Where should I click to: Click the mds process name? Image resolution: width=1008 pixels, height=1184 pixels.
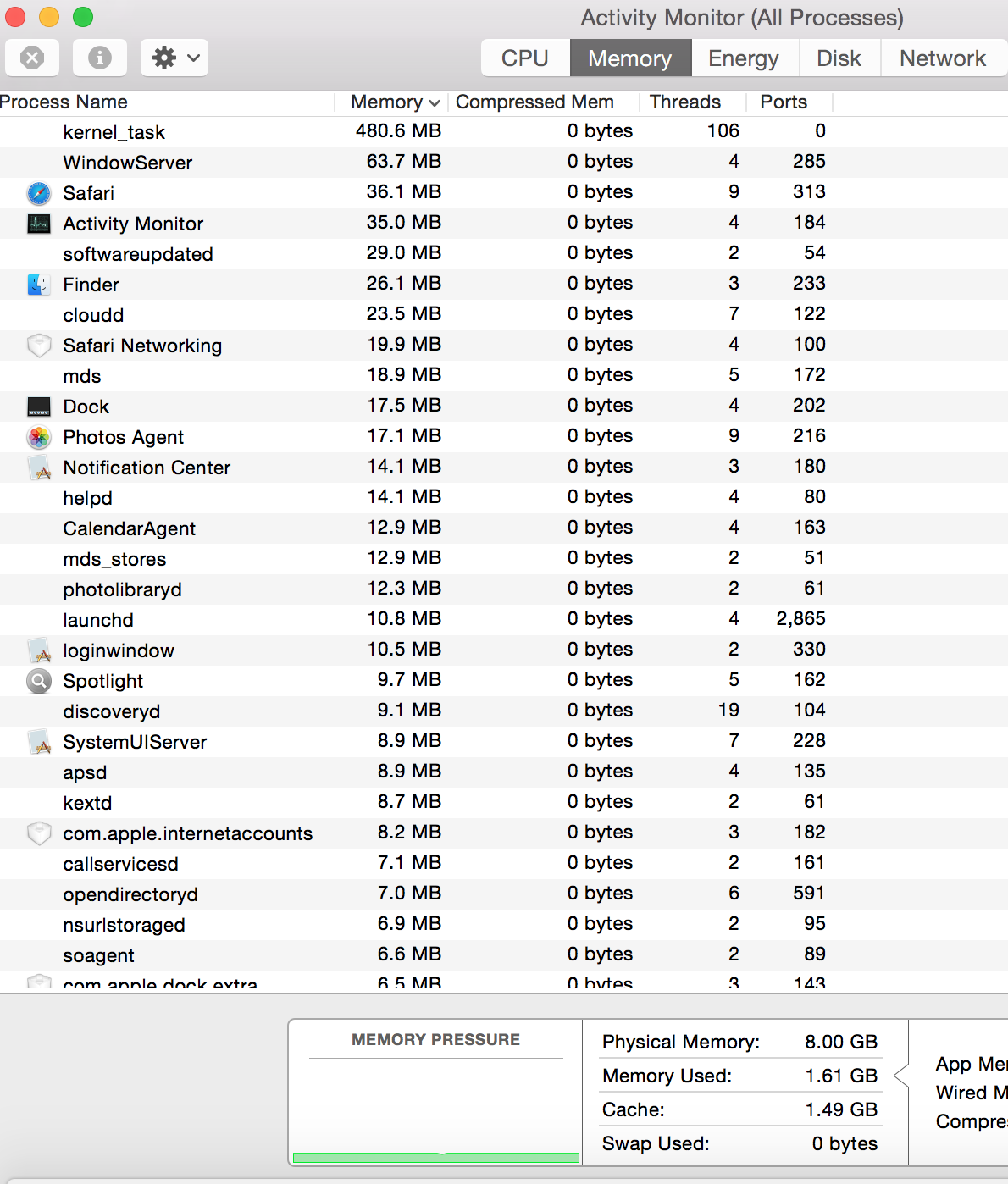coord(82,376)
